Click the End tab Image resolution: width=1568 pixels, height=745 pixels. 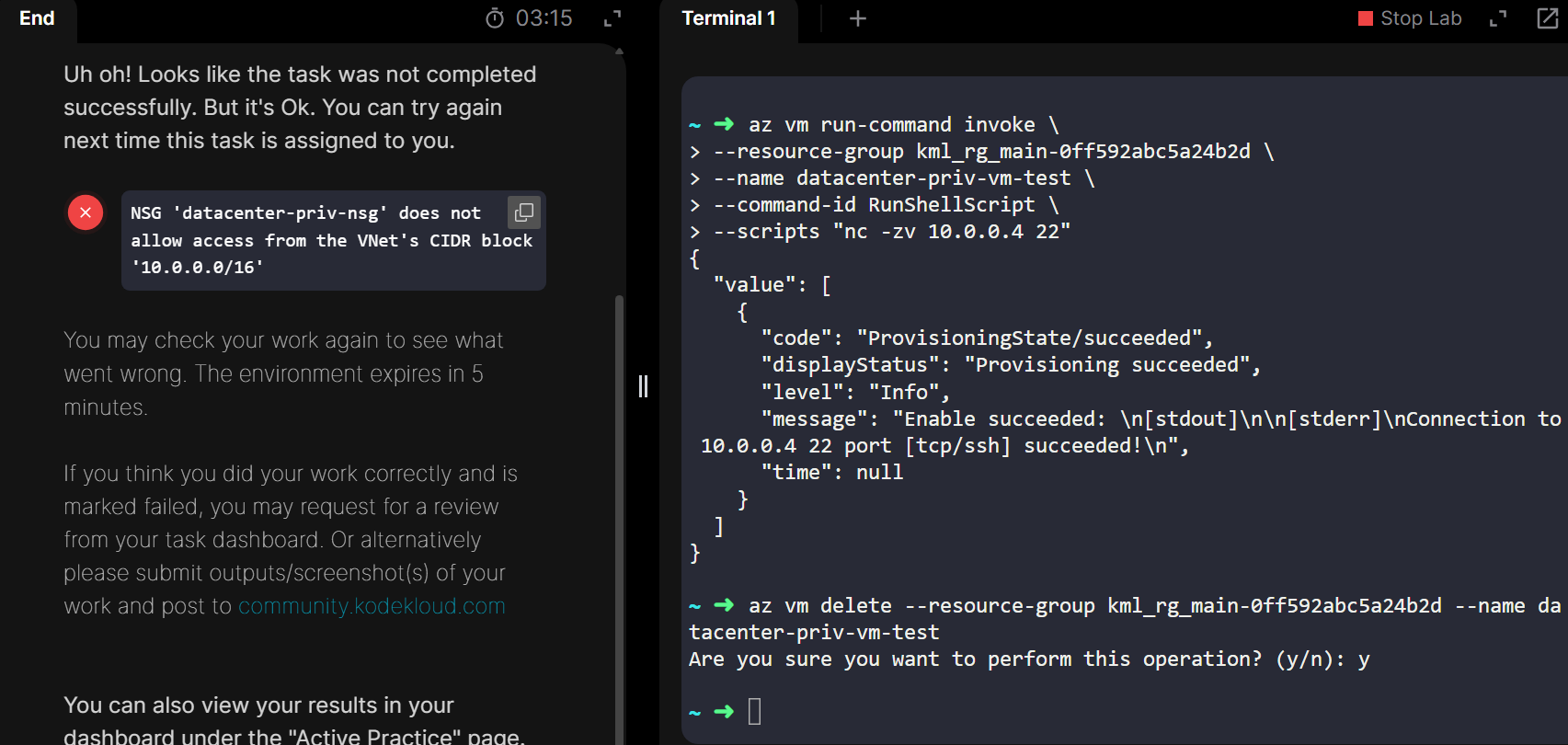click(37, 18)
